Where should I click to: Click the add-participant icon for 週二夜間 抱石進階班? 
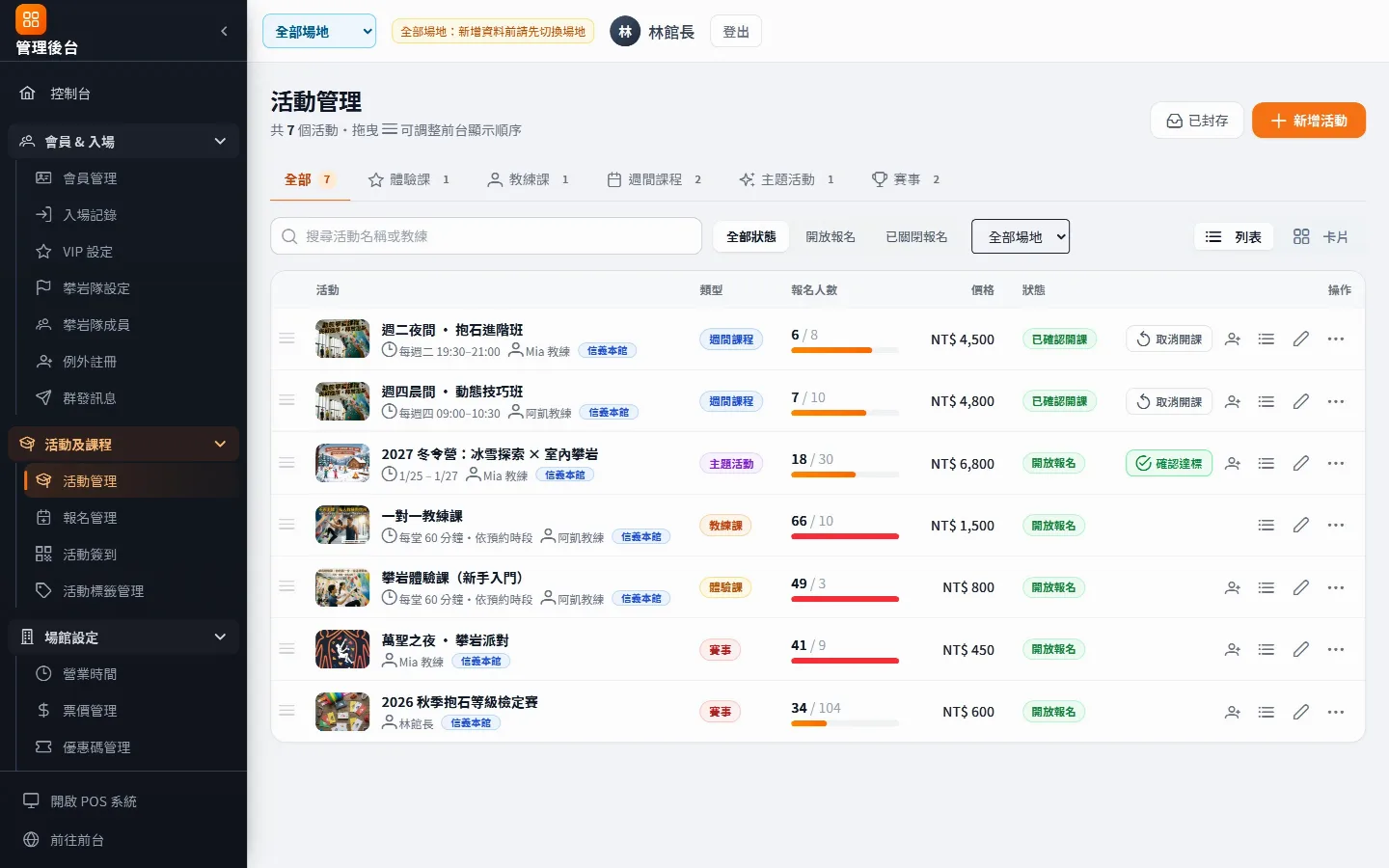(x=1233, y=339)
